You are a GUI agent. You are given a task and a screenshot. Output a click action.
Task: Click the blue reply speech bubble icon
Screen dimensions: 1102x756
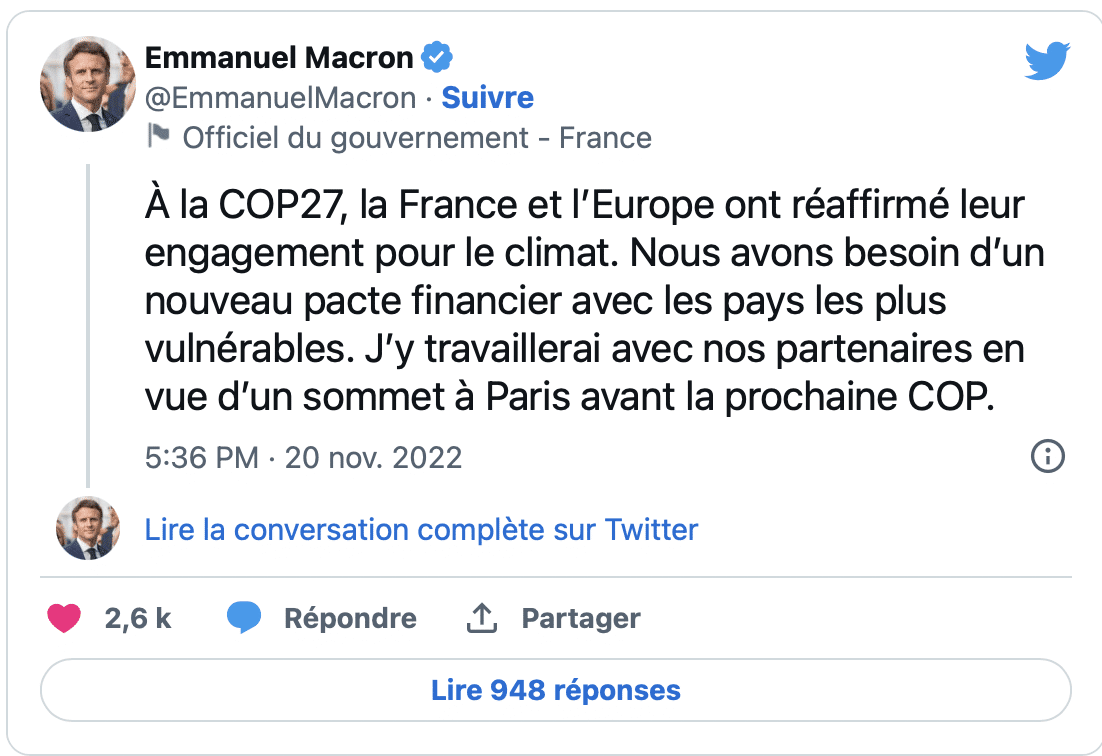tap(244, 618)
